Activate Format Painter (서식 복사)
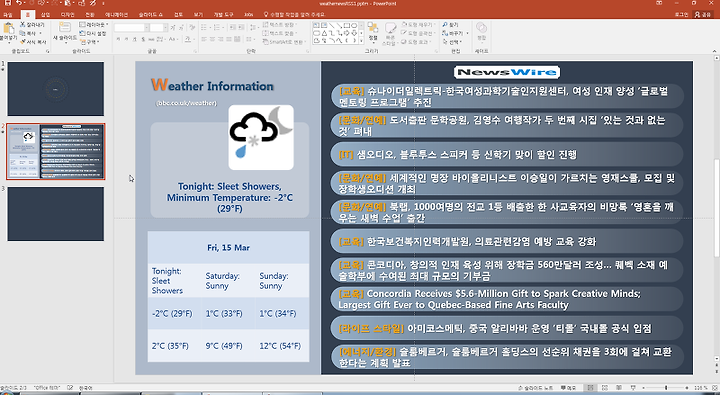 click(x=33, y=42)
